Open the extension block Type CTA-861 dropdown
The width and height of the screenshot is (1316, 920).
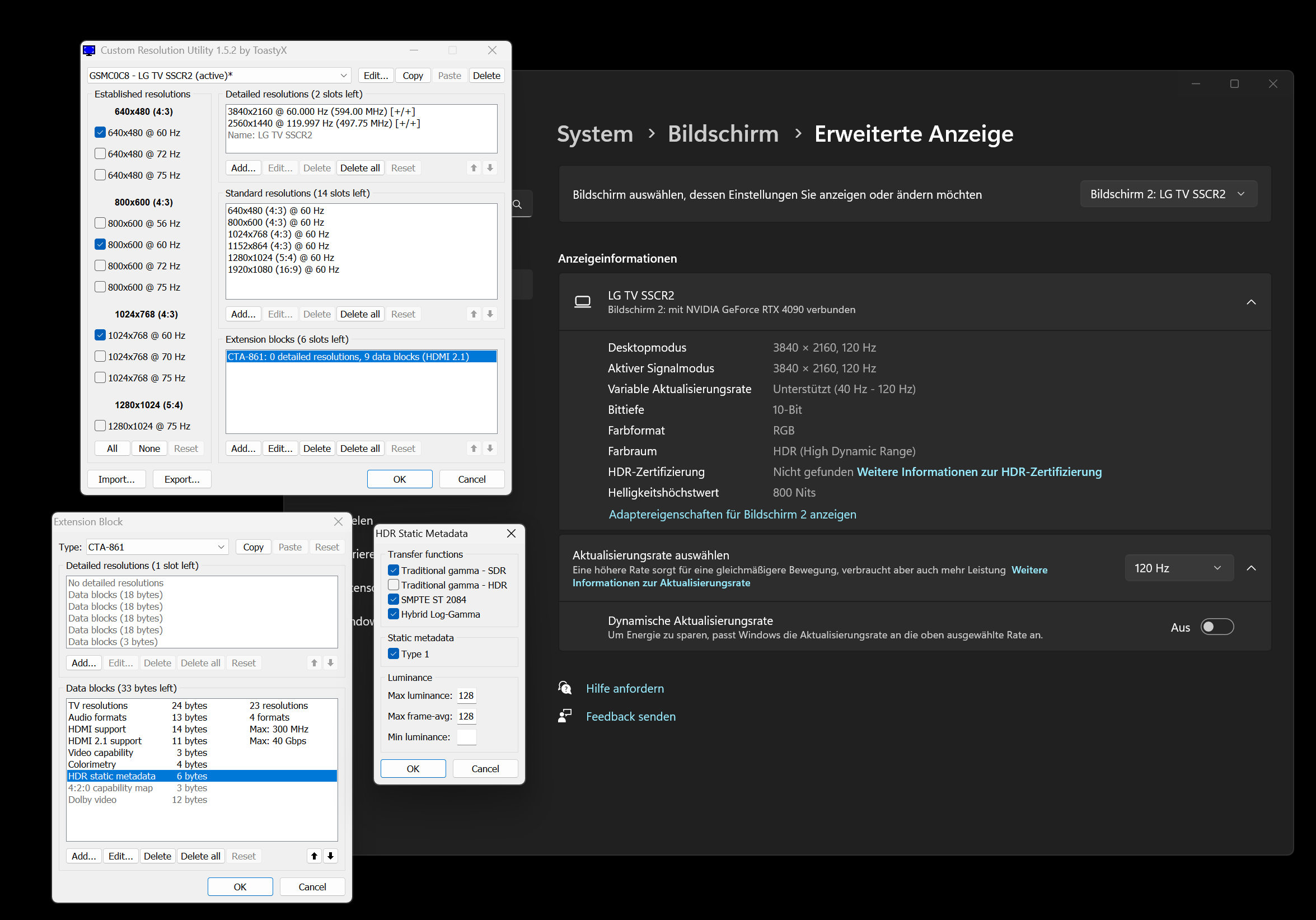point(157,547)
